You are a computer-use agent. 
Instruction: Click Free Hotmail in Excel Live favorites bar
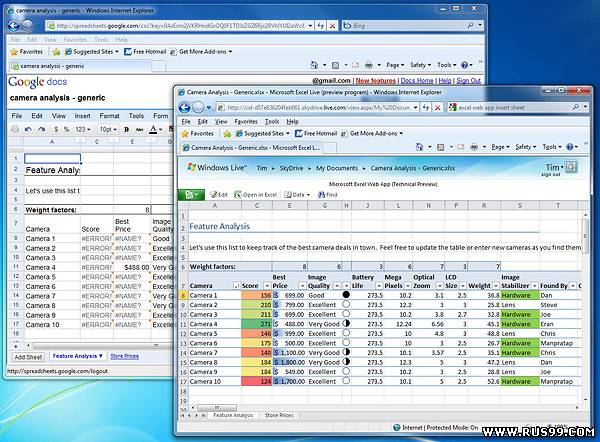(x=316, y=134)
